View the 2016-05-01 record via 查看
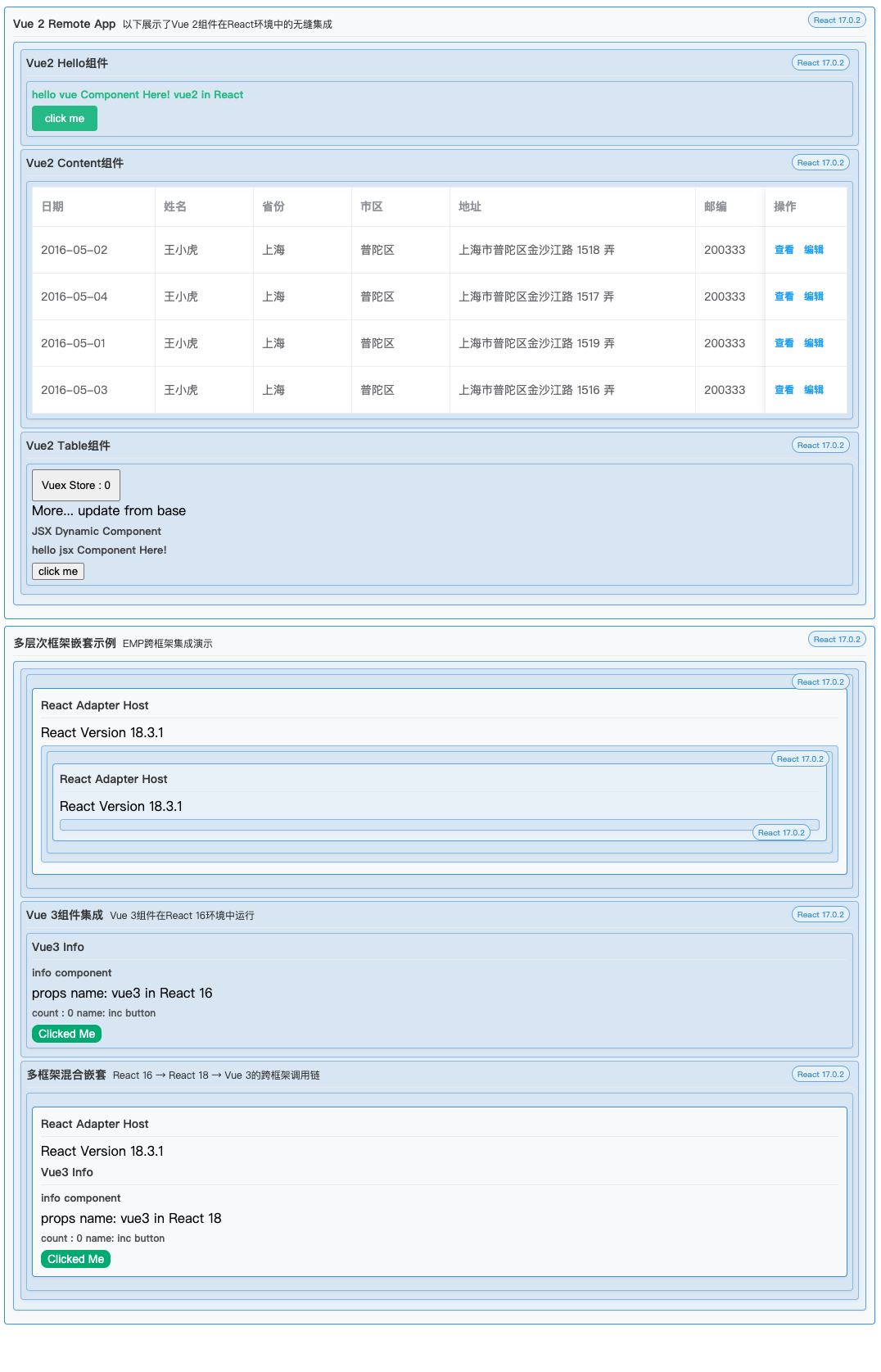This screenshot has height=1372, width=881. 784,343
